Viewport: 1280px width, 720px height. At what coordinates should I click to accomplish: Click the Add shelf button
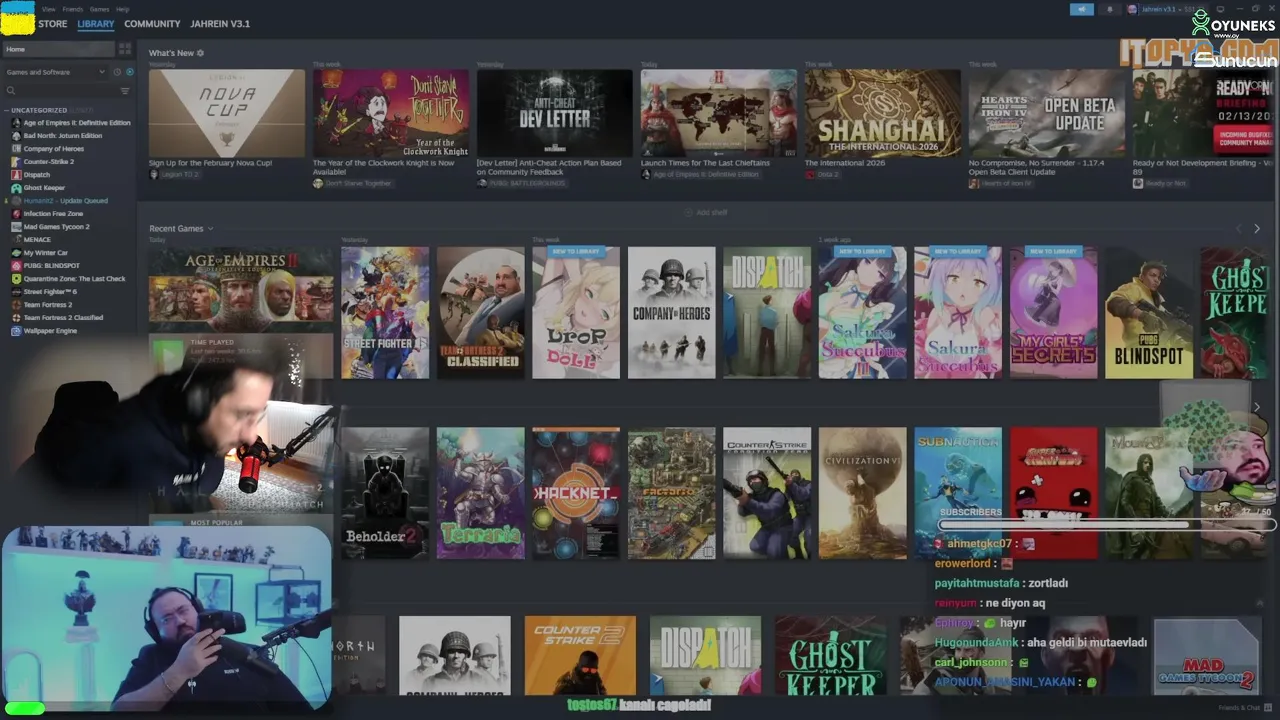[x=705, y=212]
